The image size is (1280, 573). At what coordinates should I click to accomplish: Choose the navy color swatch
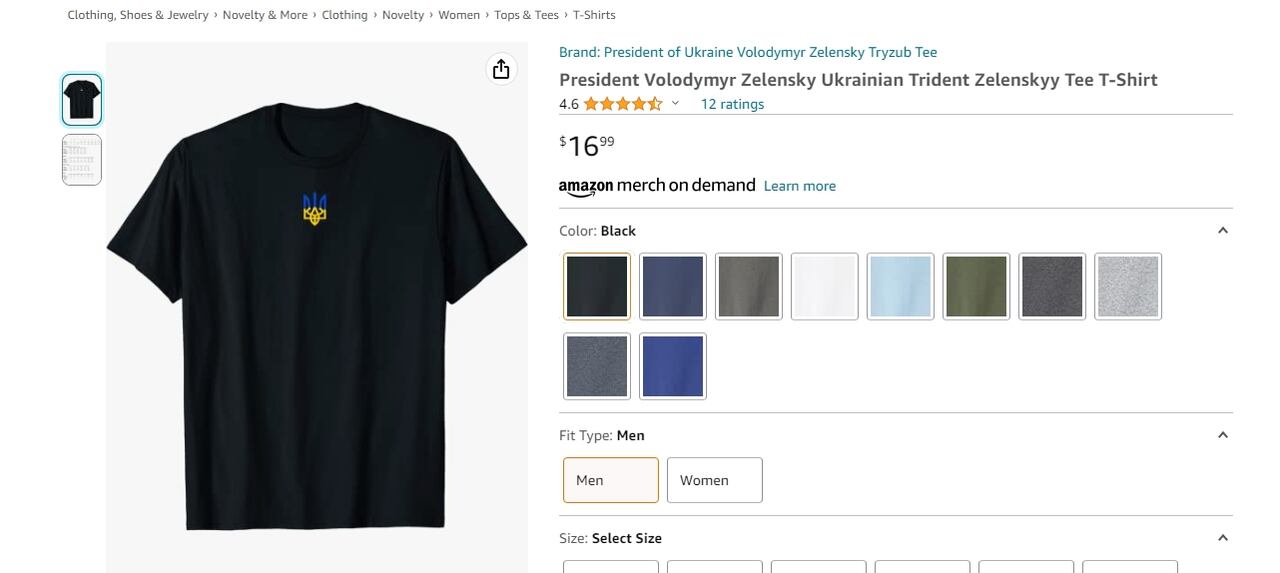(673, 286)
